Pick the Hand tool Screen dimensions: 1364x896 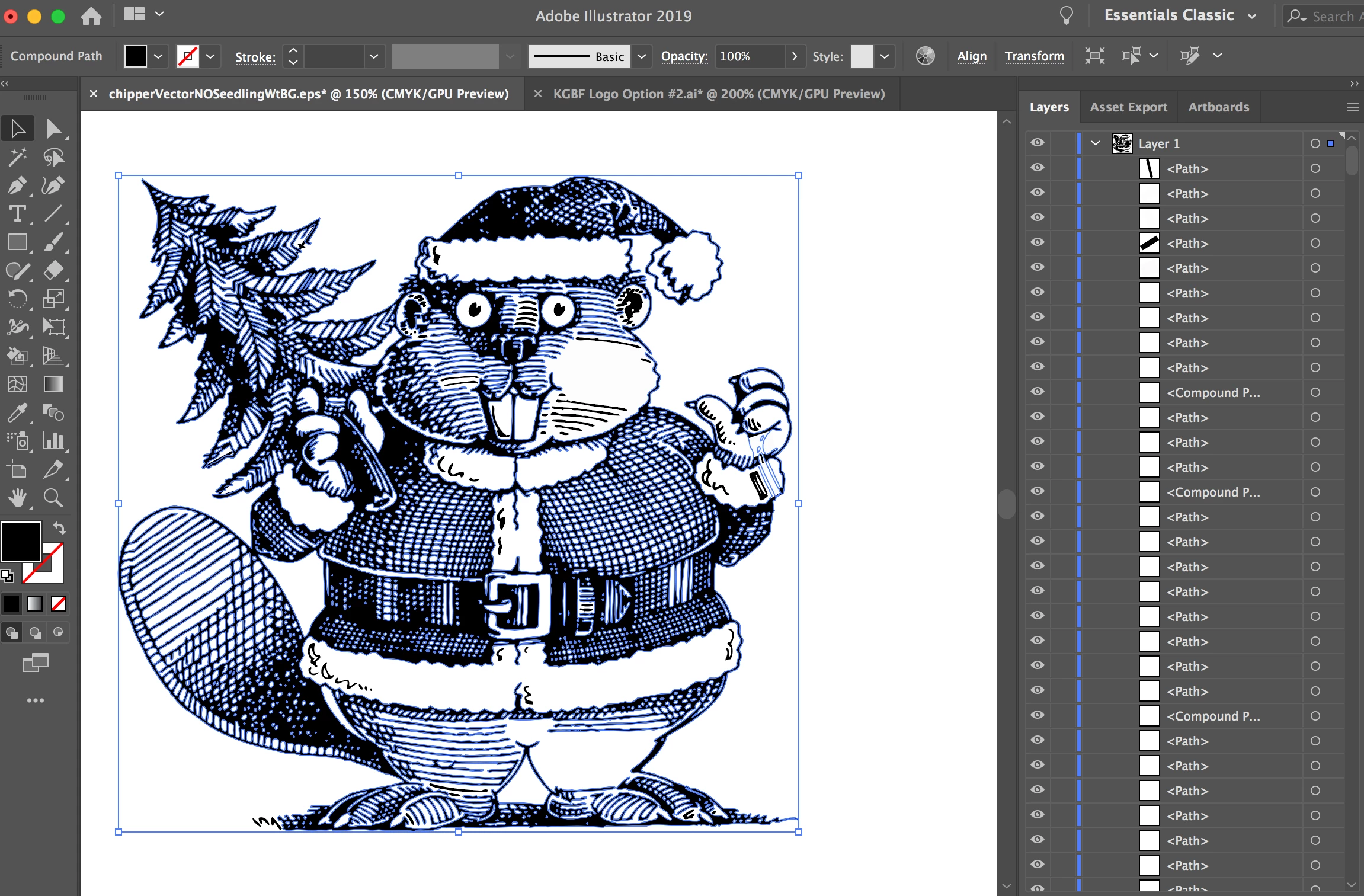click(17, 498)
